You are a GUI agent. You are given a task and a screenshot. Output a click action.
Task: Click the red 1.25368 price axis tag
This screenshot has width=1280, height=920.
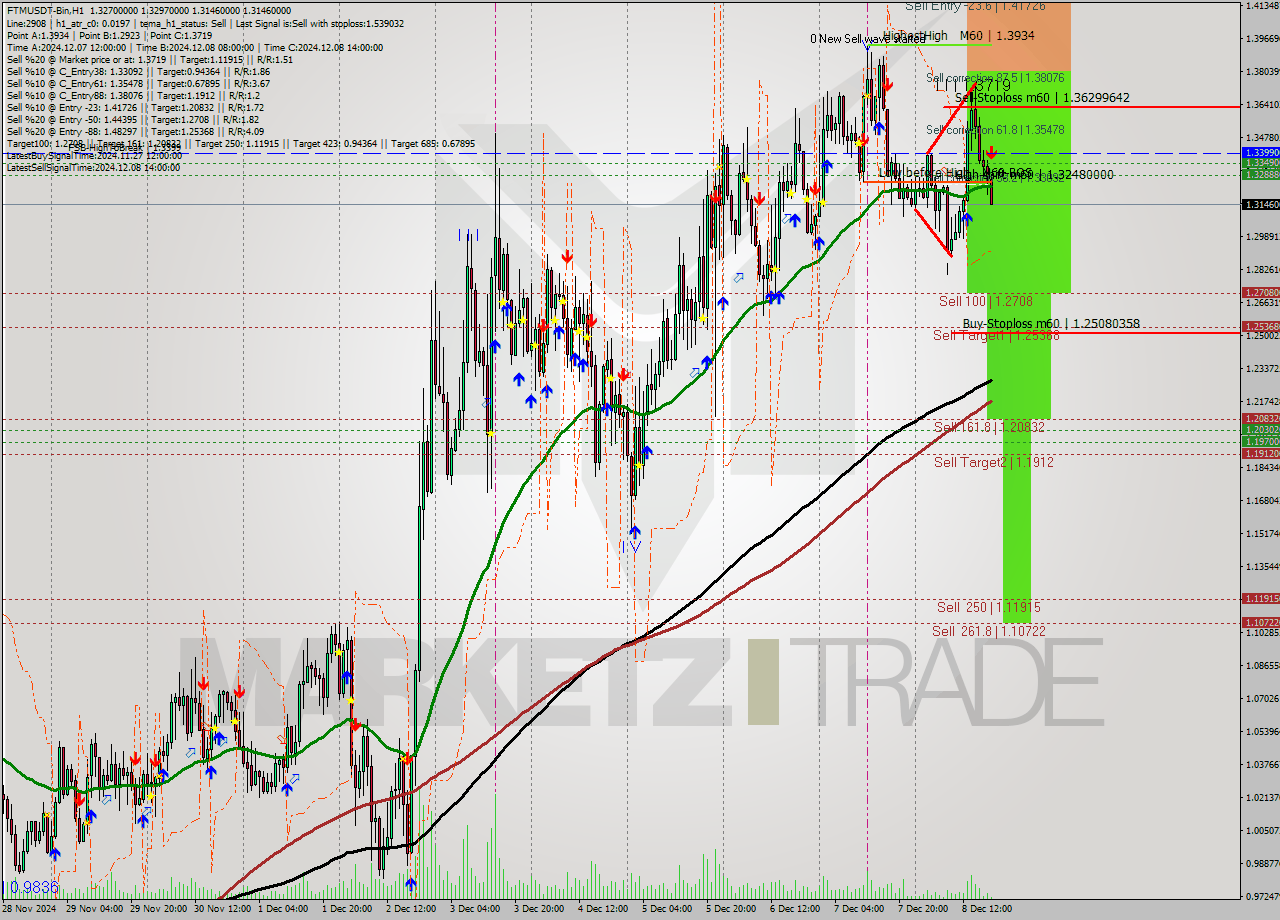pos(1260,327)
